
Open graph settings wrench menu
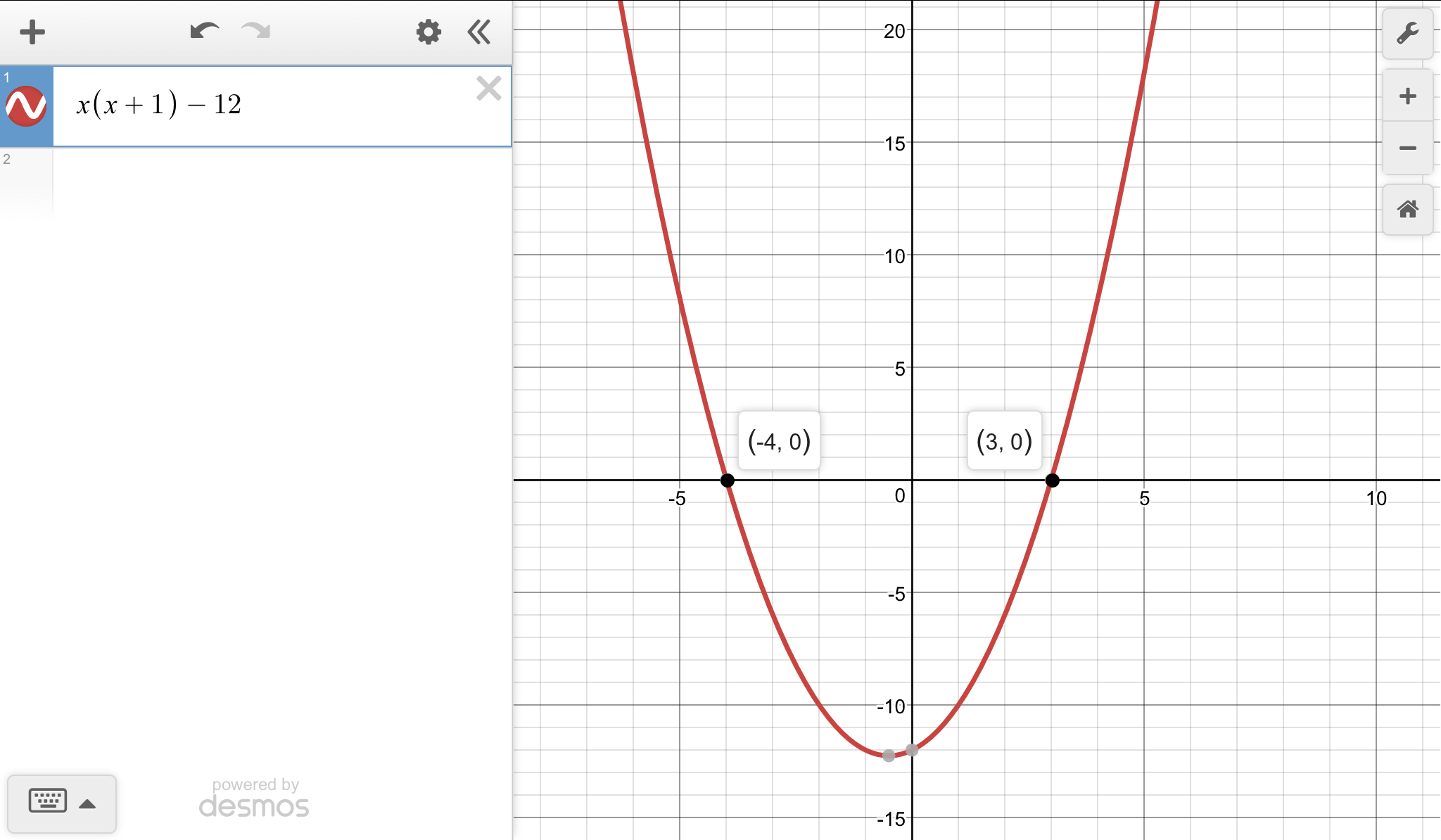[1407, 33]
